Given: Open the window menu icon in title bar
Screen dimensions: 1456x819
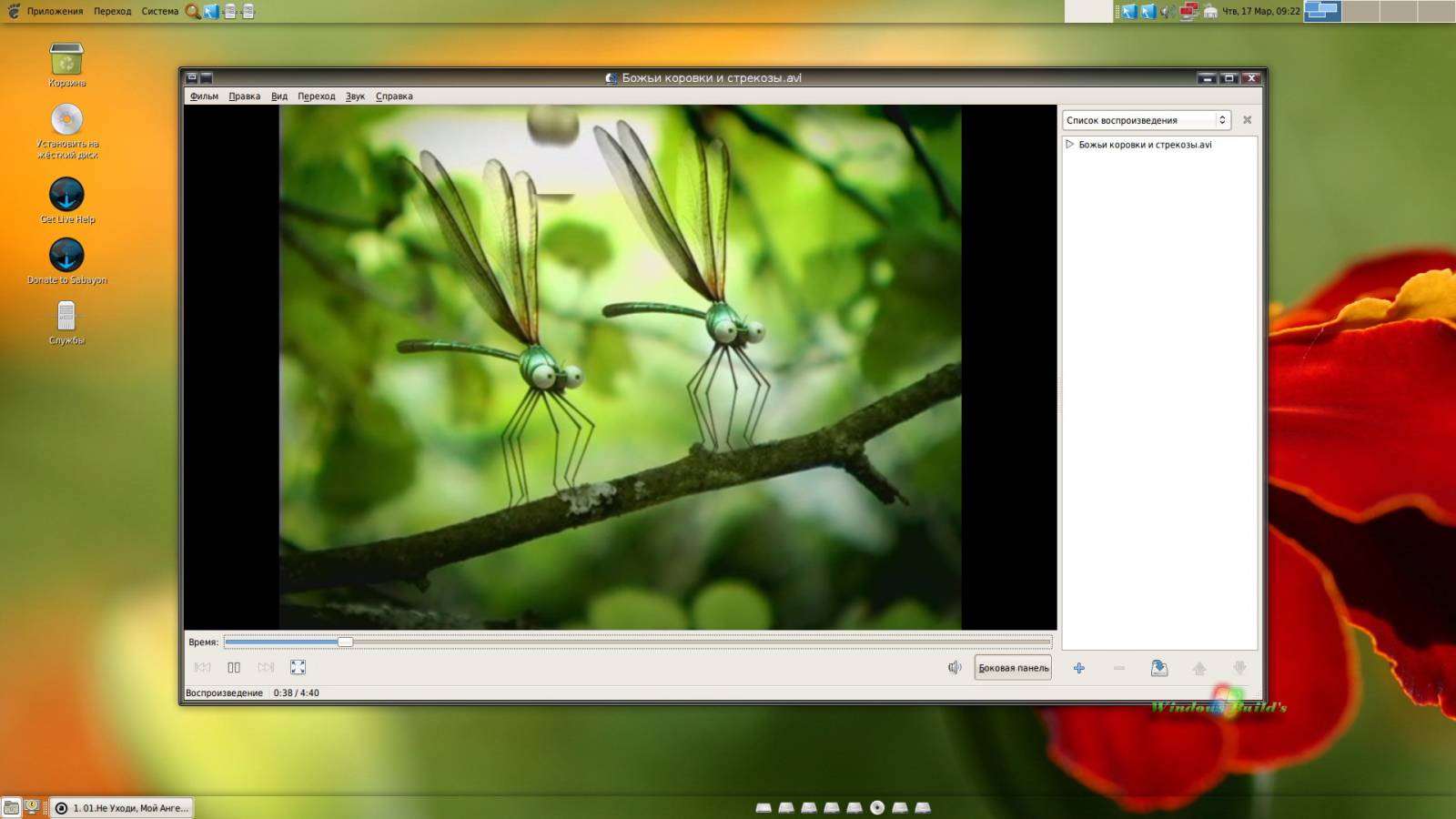Looking at the screenshot, I should (192, 78).
